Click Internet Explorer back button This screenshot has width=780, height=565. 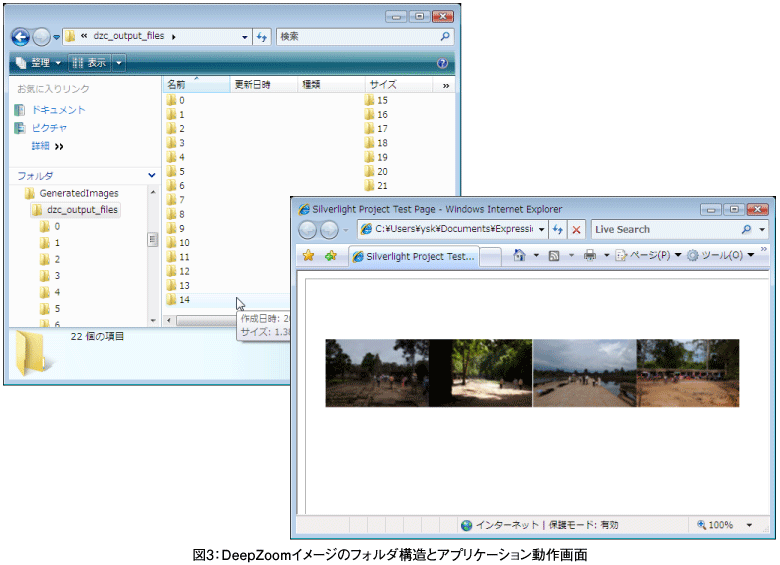point(307,230)
